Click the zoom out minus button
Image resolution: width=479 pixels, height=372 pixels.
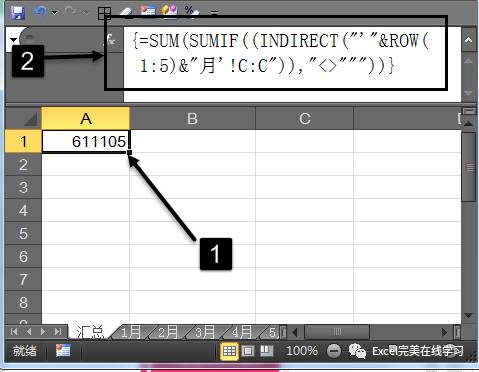tap(334, 351)
